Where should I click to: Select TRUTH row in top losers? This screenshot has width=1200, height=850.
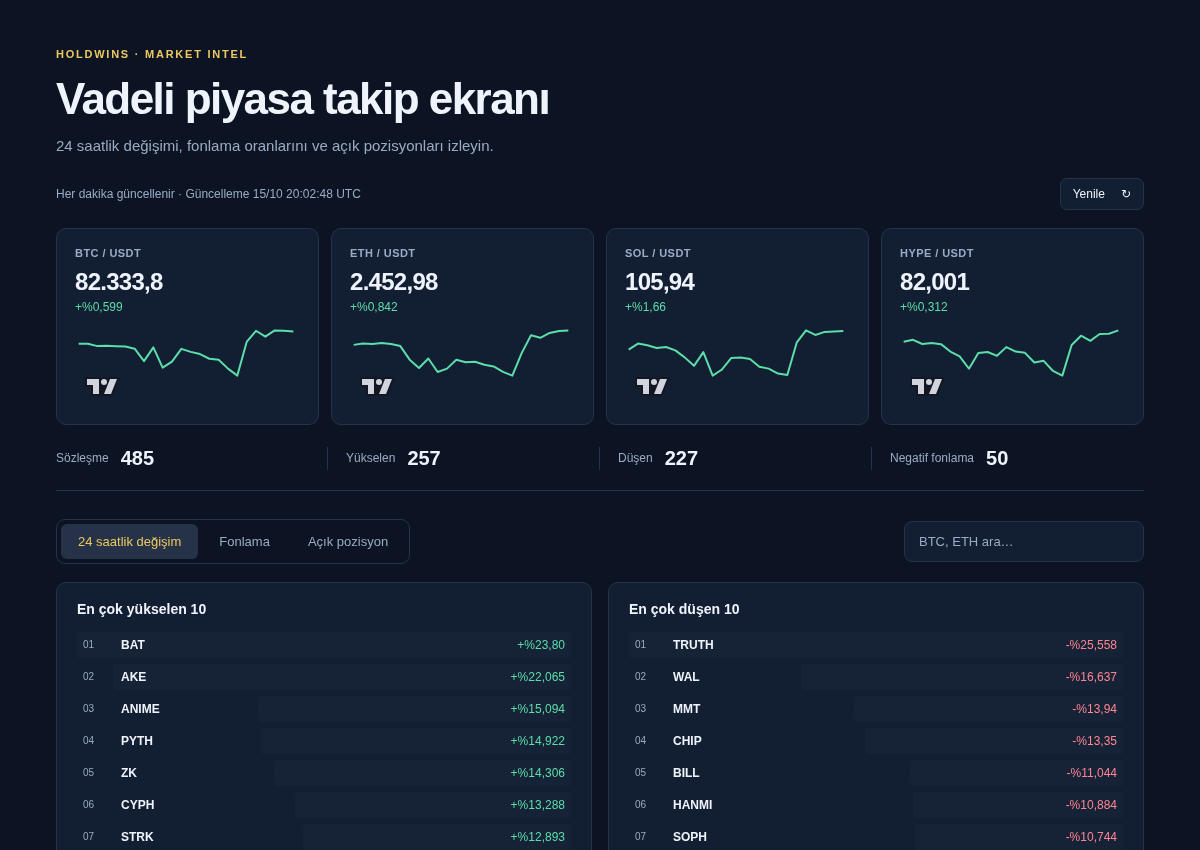(876, 645)
